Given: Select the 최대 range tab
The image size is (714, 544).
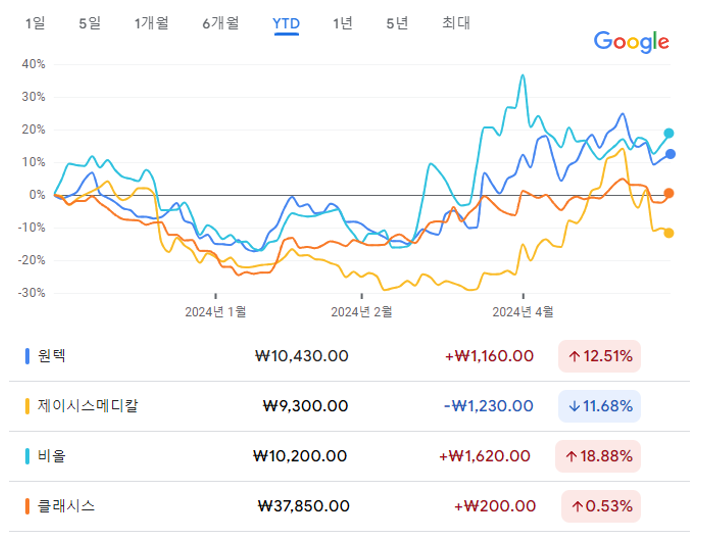Looking at the screenshot, I should [456, 23].
